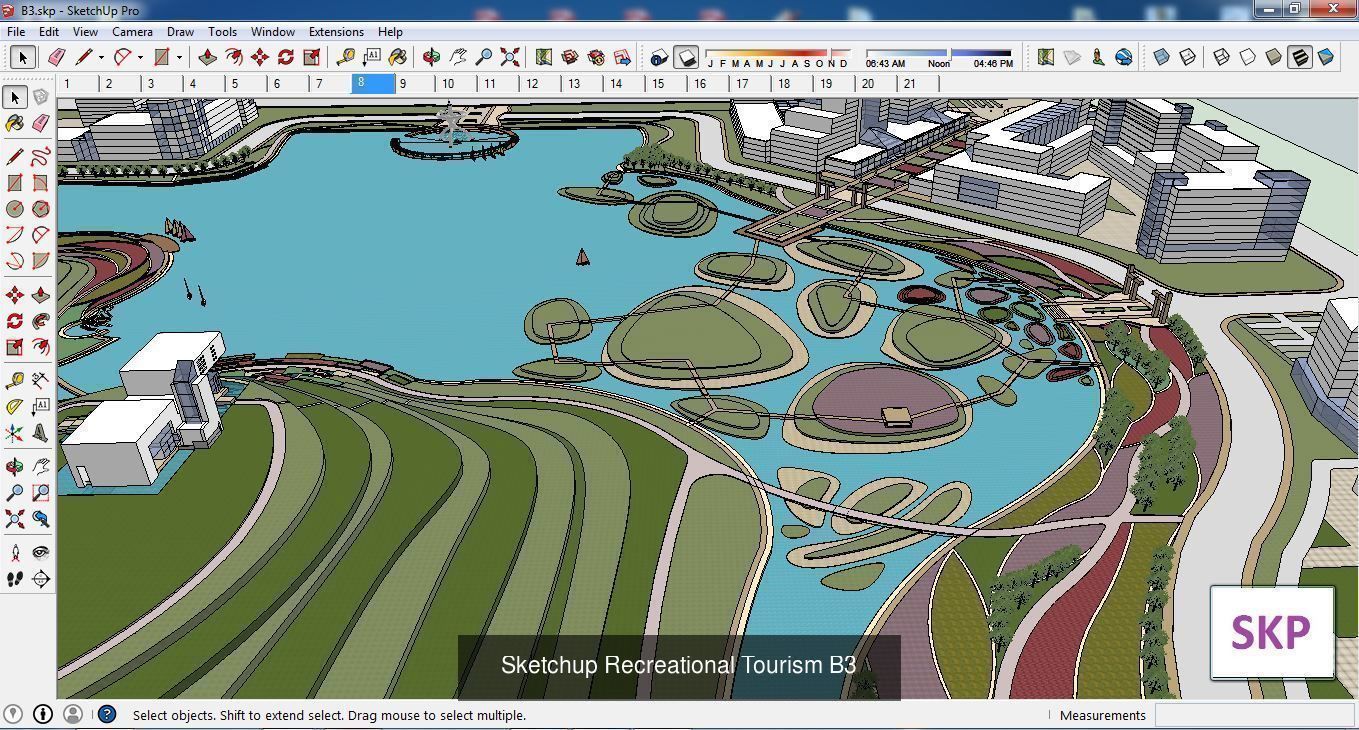Click the geo-location status icon

[13, 714]
